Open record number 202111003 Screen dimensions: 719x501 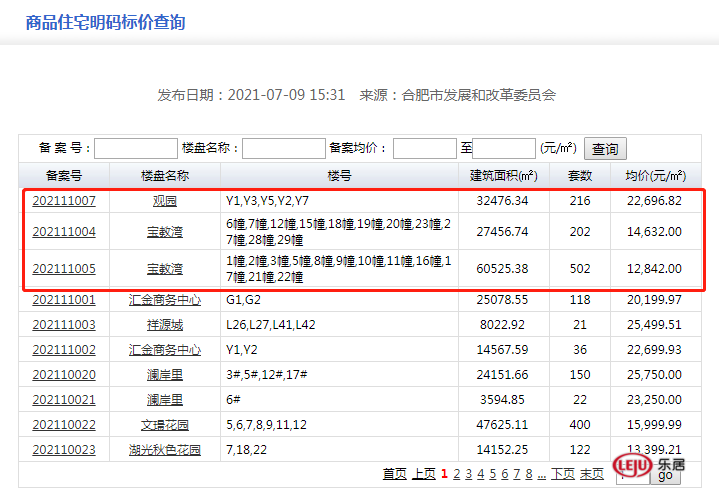(64, 325)
